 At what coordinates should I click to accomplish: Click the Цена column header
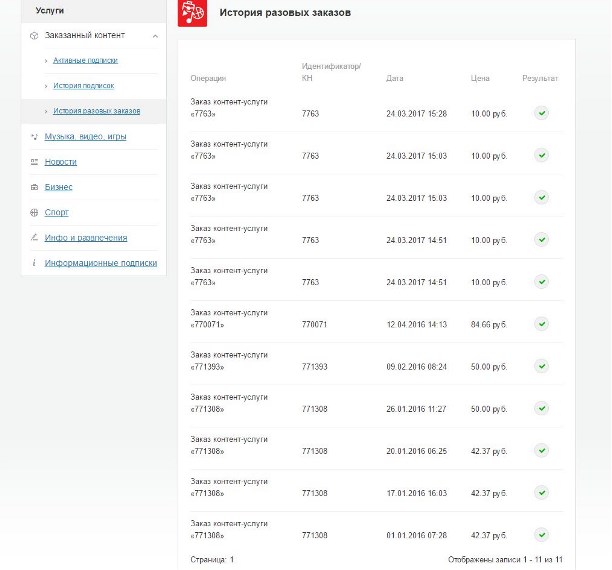tap(480, 78)
